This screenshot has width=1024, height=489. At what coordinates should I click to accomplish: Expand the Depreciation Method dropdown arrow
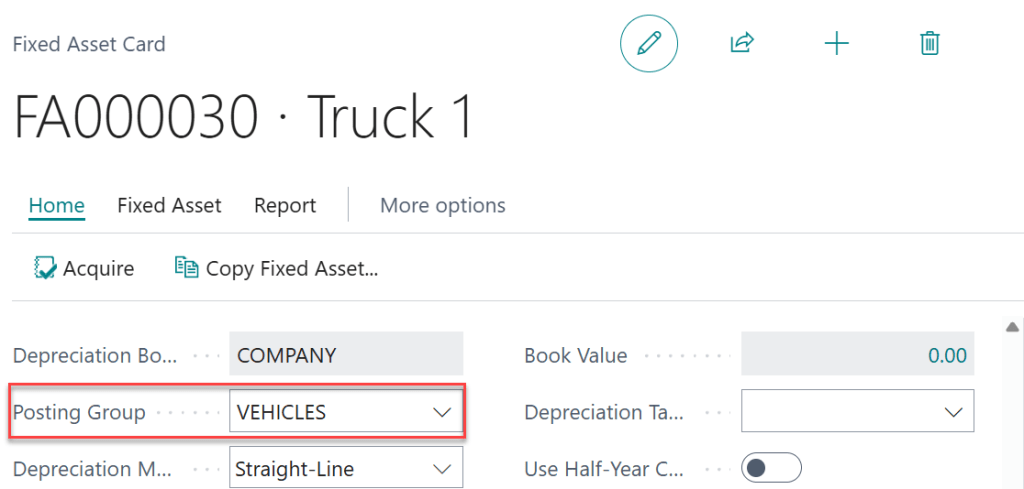pyautogui.click(x=442, y=468)
